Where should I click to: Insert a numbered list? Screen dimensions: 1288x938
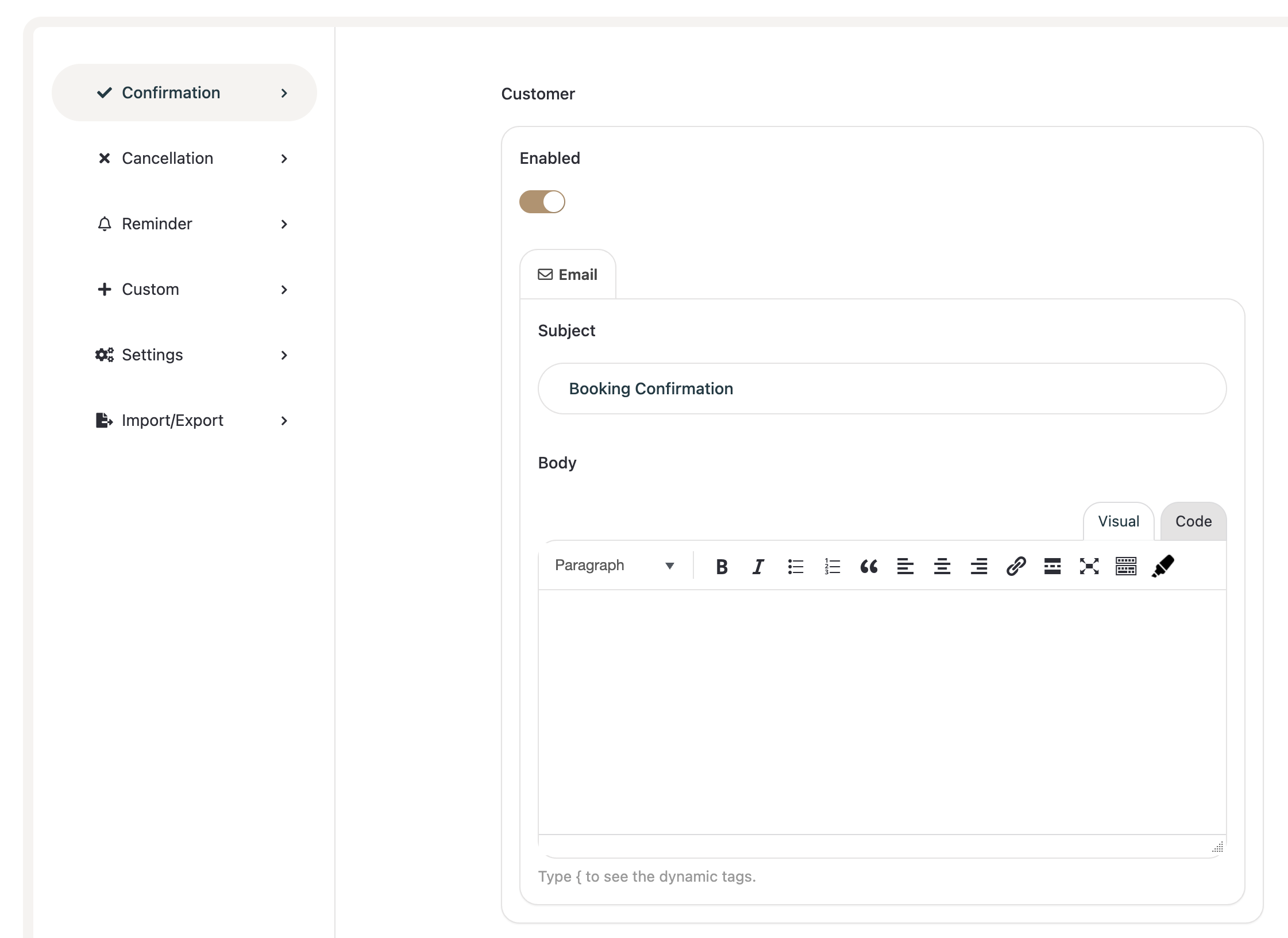click(x=832, y=567)
